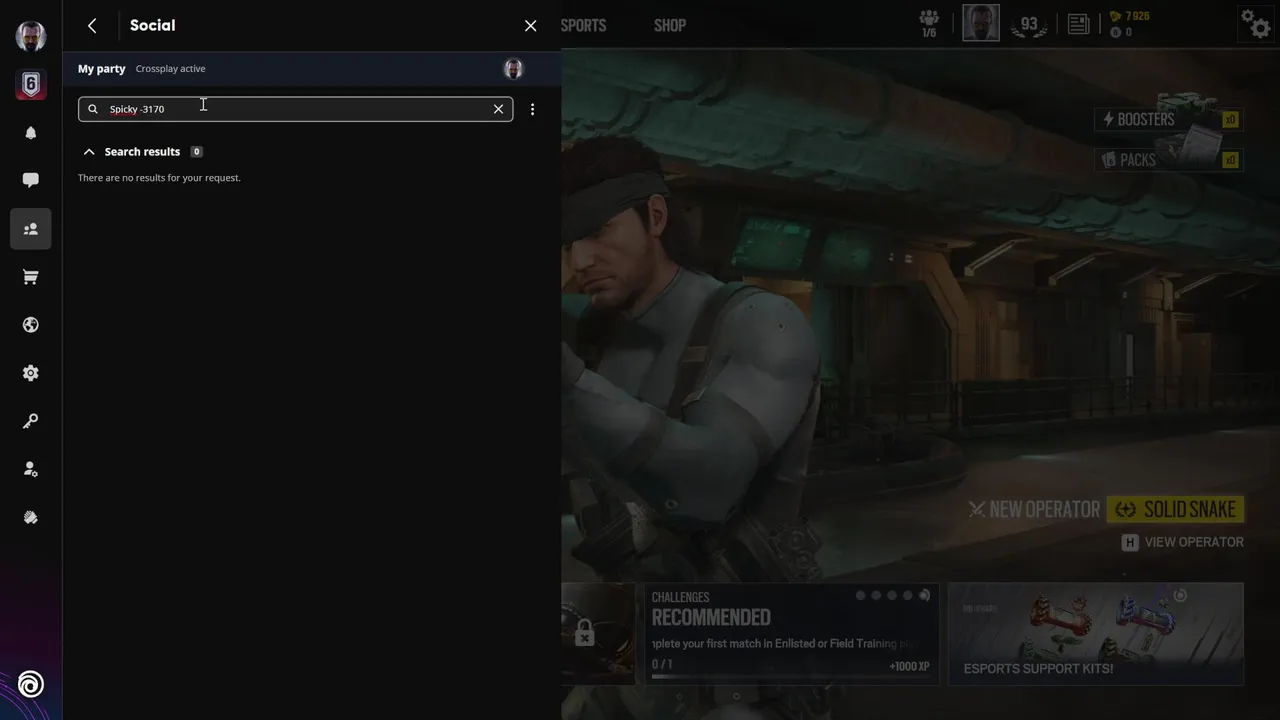Open the ESPORTS tab in game menu
Viewport: 1280px width, 720px height.
click(584, 26)
